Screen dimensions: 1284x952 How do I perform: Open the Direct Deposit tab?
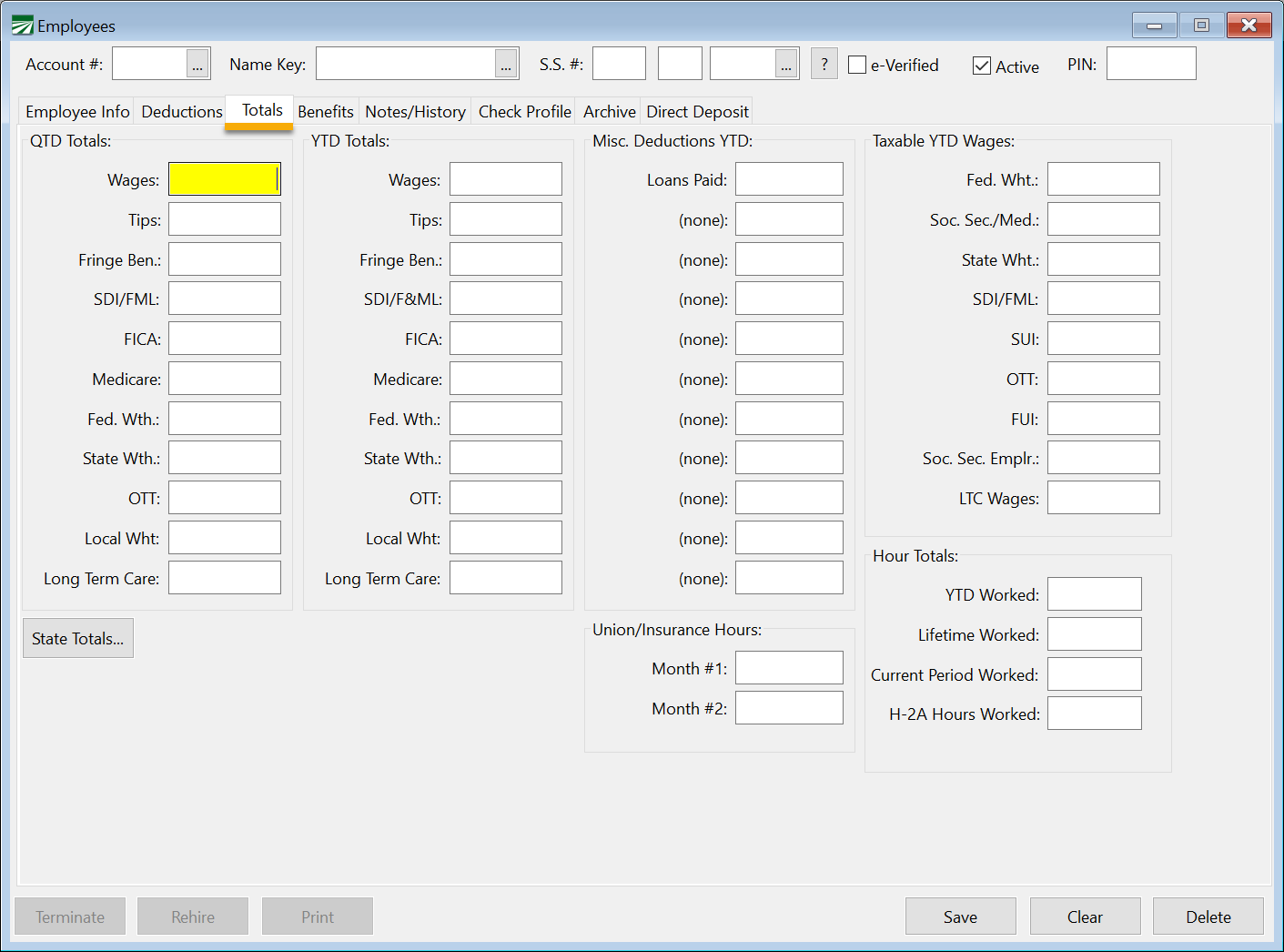[x=698, y=111]
